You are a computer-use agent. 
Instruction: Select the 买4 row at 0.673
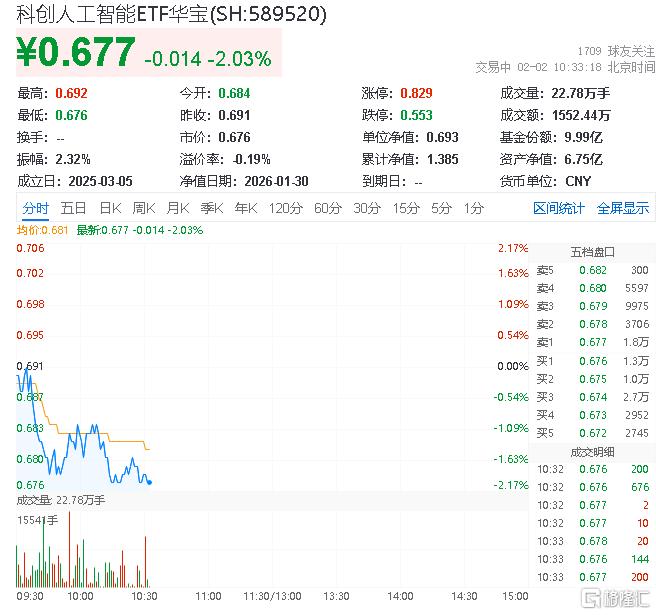[x=592, y=415]
